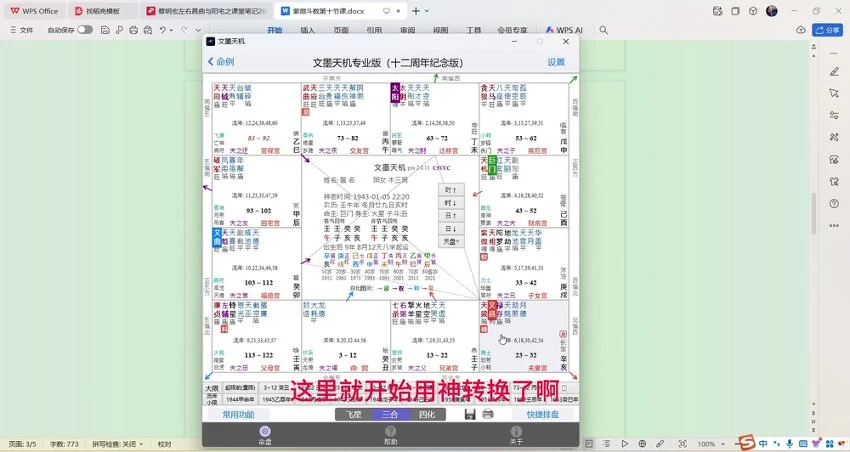Image resolution: width=850 pixels, height=452 pixels.
Task: Click the Sogou input method S icon
Action: pos(746,443)
